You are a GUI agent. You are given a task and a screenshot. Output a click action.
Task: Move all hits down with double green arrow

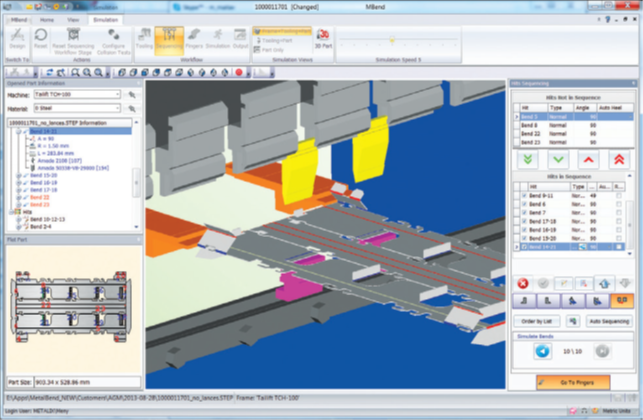coord(528,159)
